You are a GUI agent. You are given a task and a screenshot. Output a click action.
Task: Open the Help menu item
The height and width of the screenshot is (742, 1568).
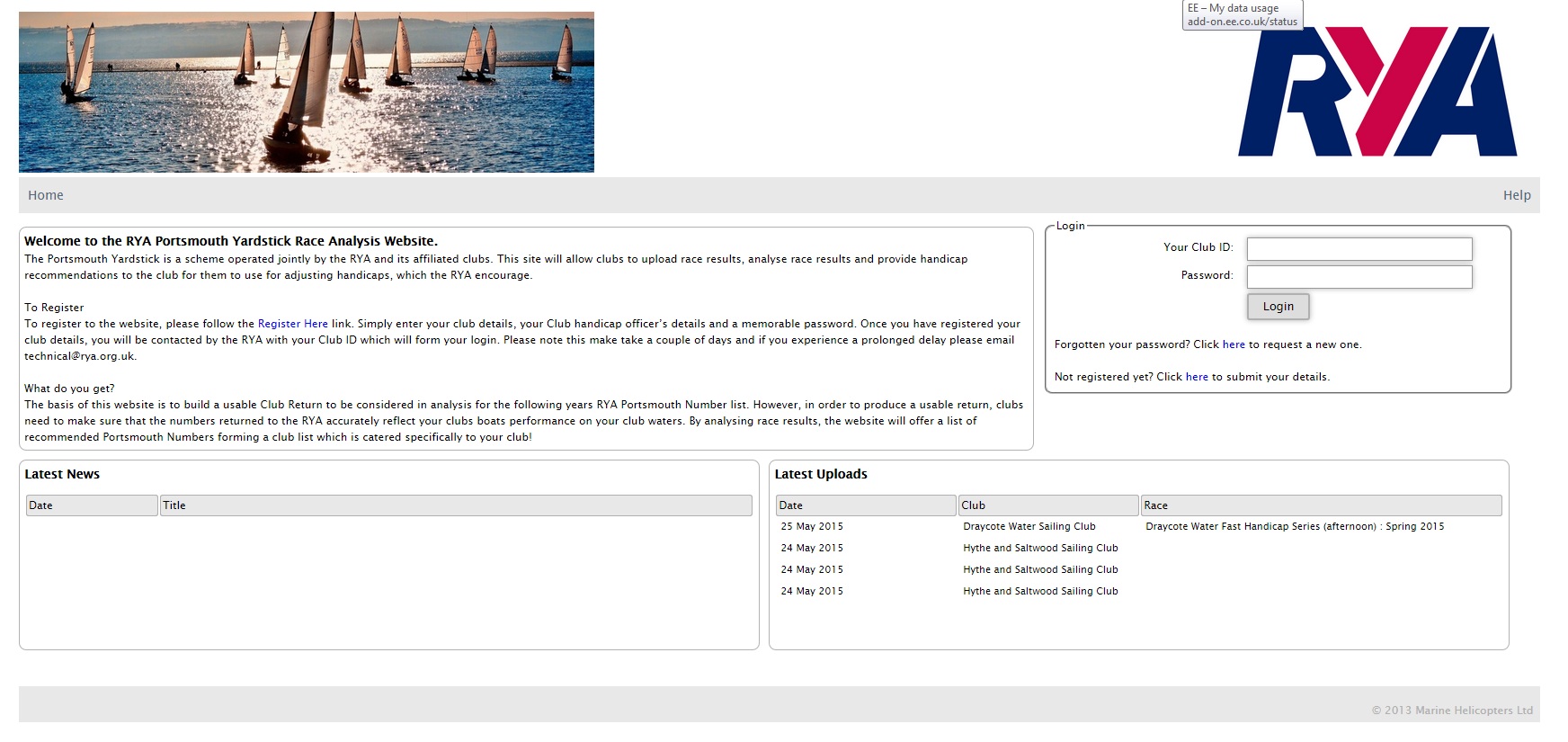[x=1517, y=195]
